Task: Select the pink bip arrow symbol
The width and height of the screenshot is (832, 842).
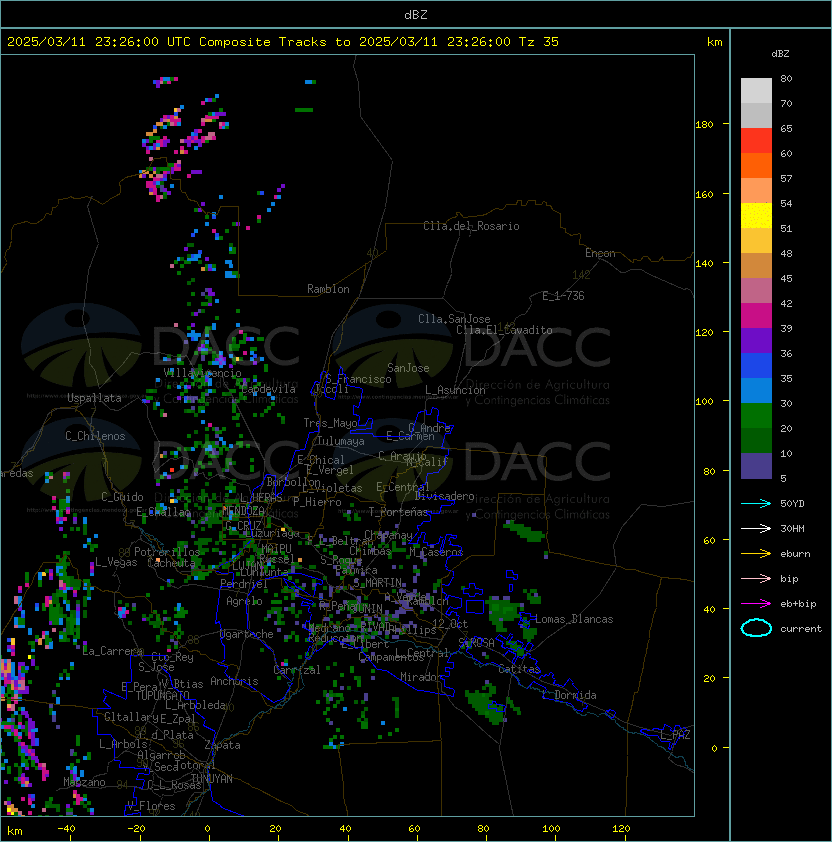Action: click(x=756, y=579)
